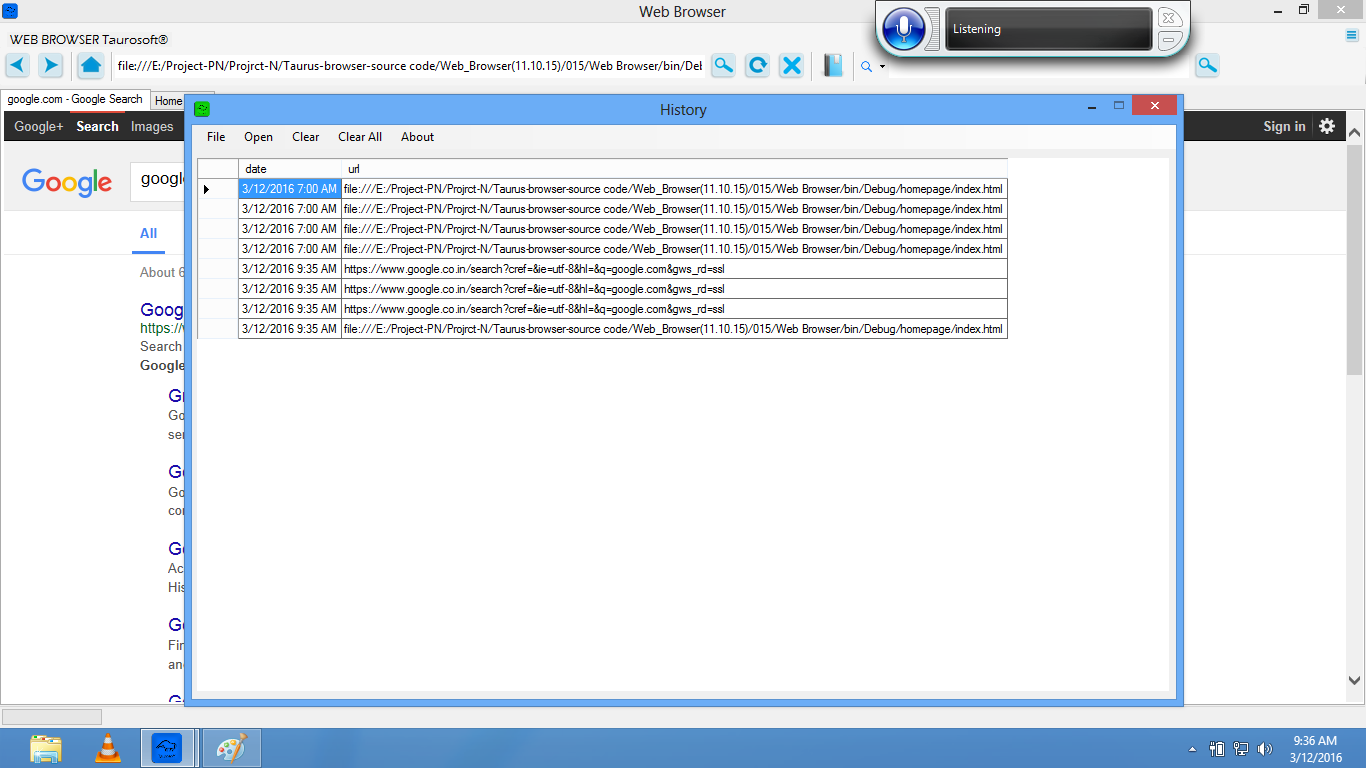The width and height of the screenshot is (1366, 768).
Task: Click the speech recognition microphone button
Action: (x=905, y=29)
